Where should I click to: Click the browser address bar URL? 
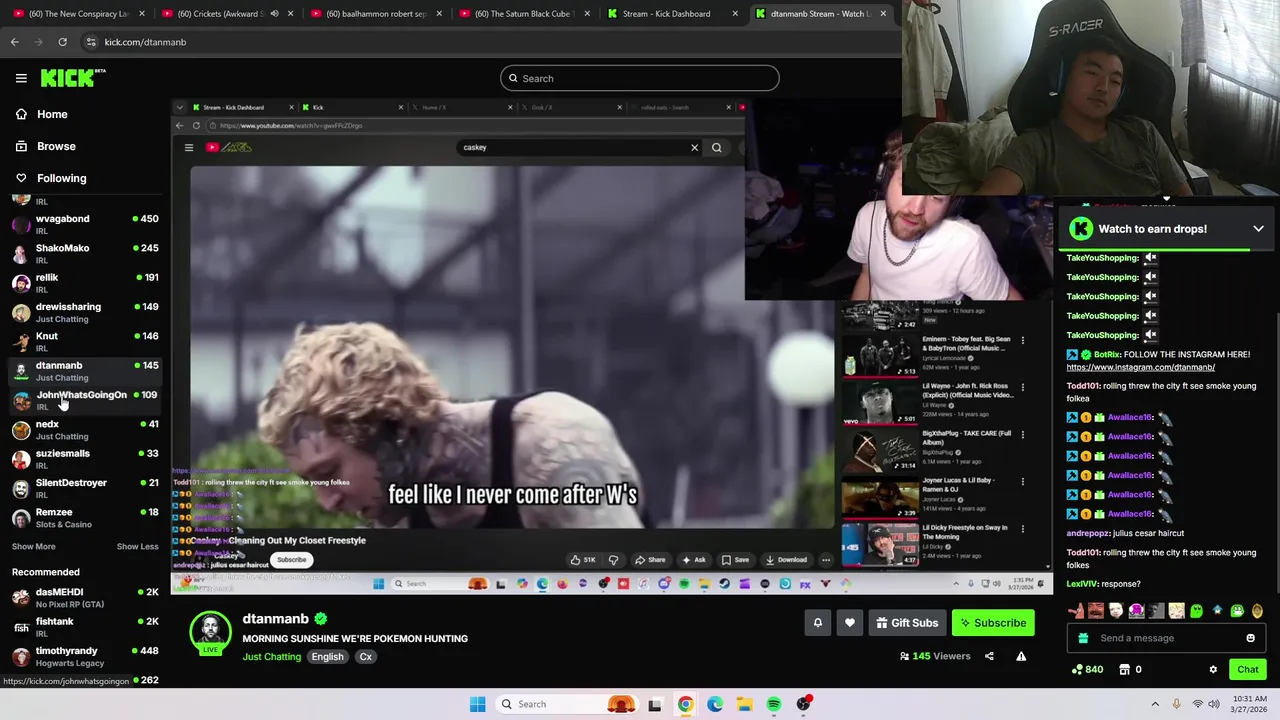[145, 42]
